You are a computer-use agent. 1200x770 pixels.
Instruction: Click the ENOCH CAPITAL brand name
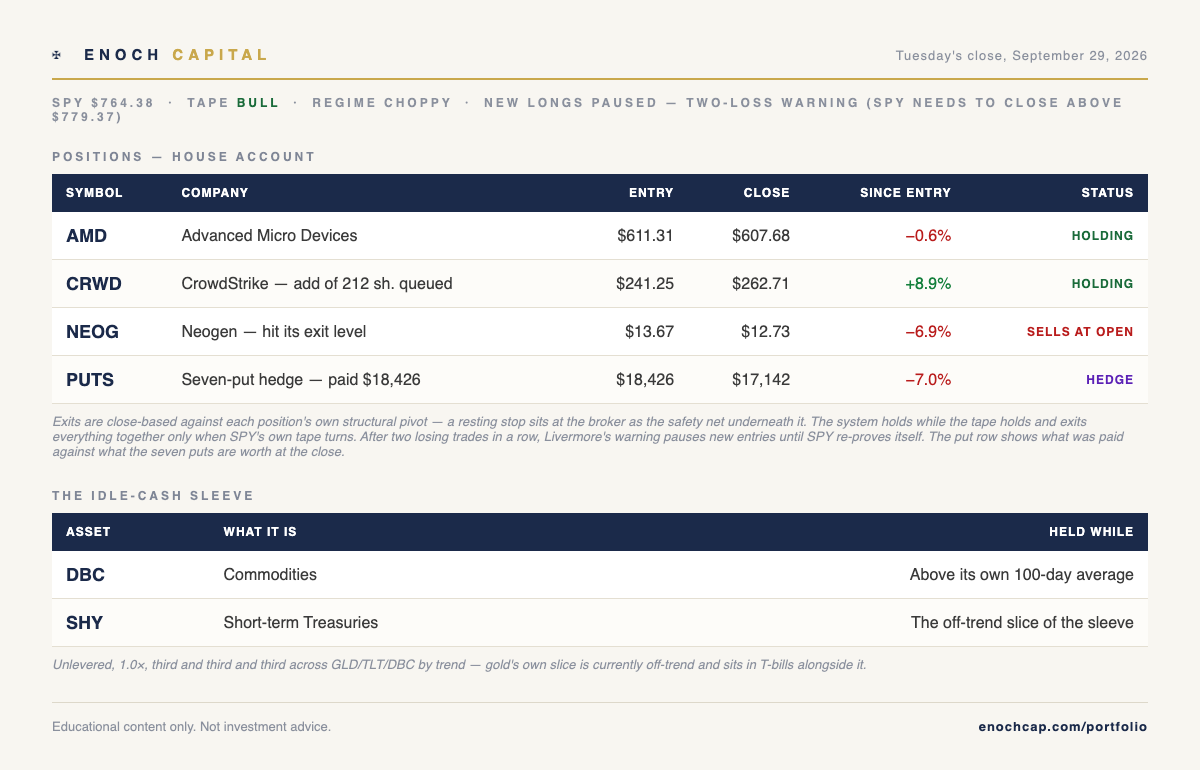point(176,55)
